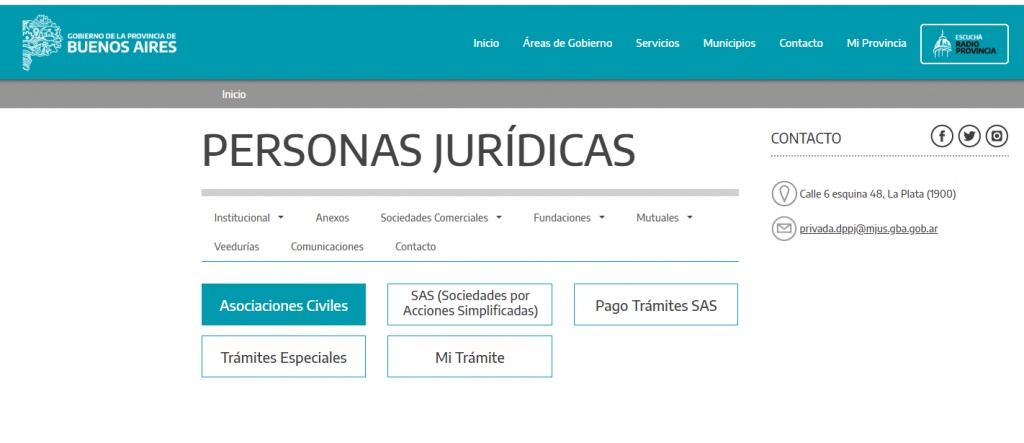The width and height of the screenshot is (1024, 443).
Task: Open the Comunicaciones section
Action: [x=327, y=247]
